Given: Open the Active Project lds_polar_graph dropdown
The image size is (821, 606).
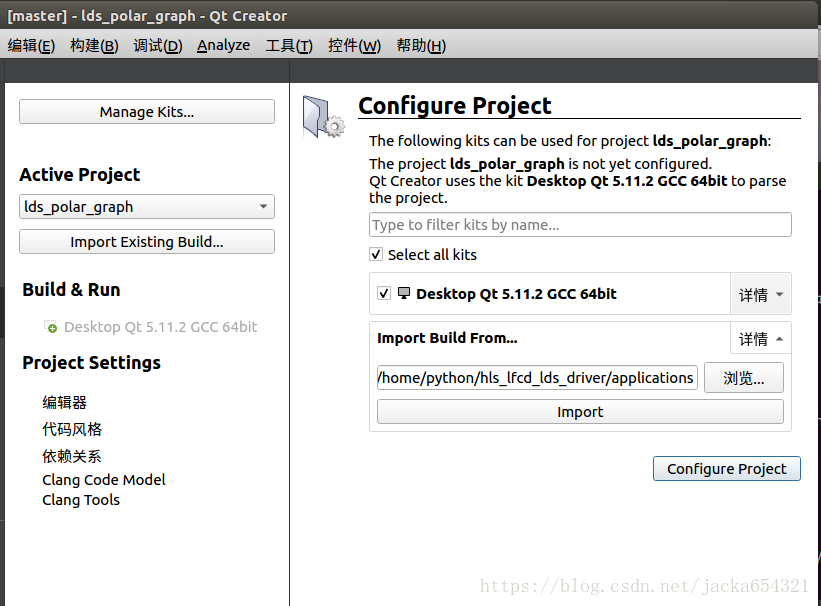Looking at the screenshot, I should (x=147, y=206).
